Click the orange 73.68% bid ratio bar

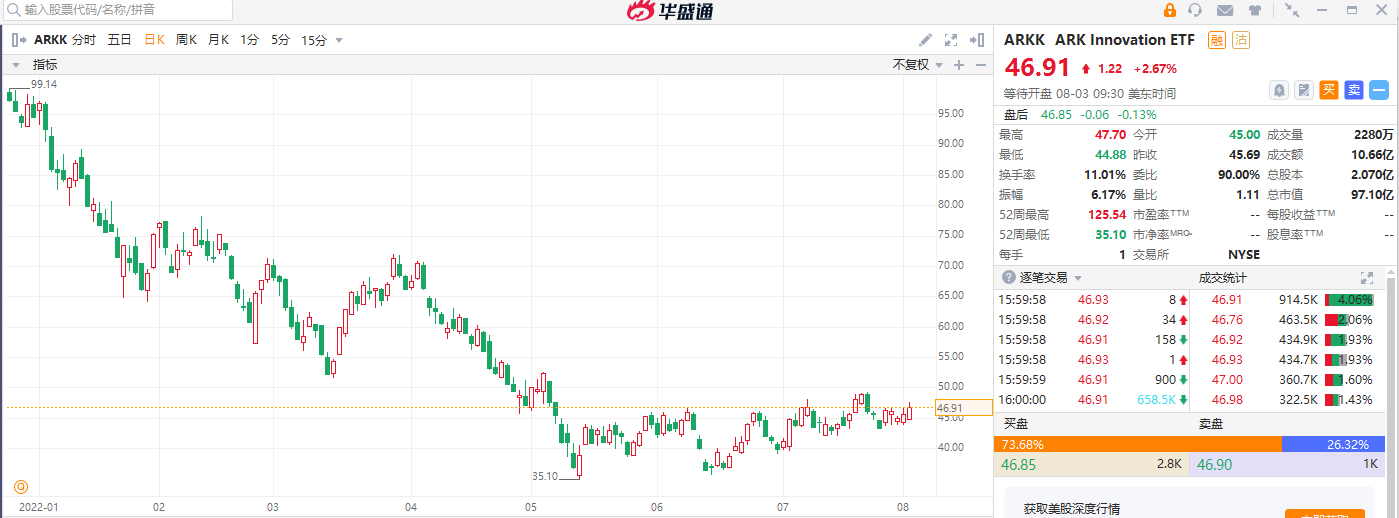tap(1137, 444)
